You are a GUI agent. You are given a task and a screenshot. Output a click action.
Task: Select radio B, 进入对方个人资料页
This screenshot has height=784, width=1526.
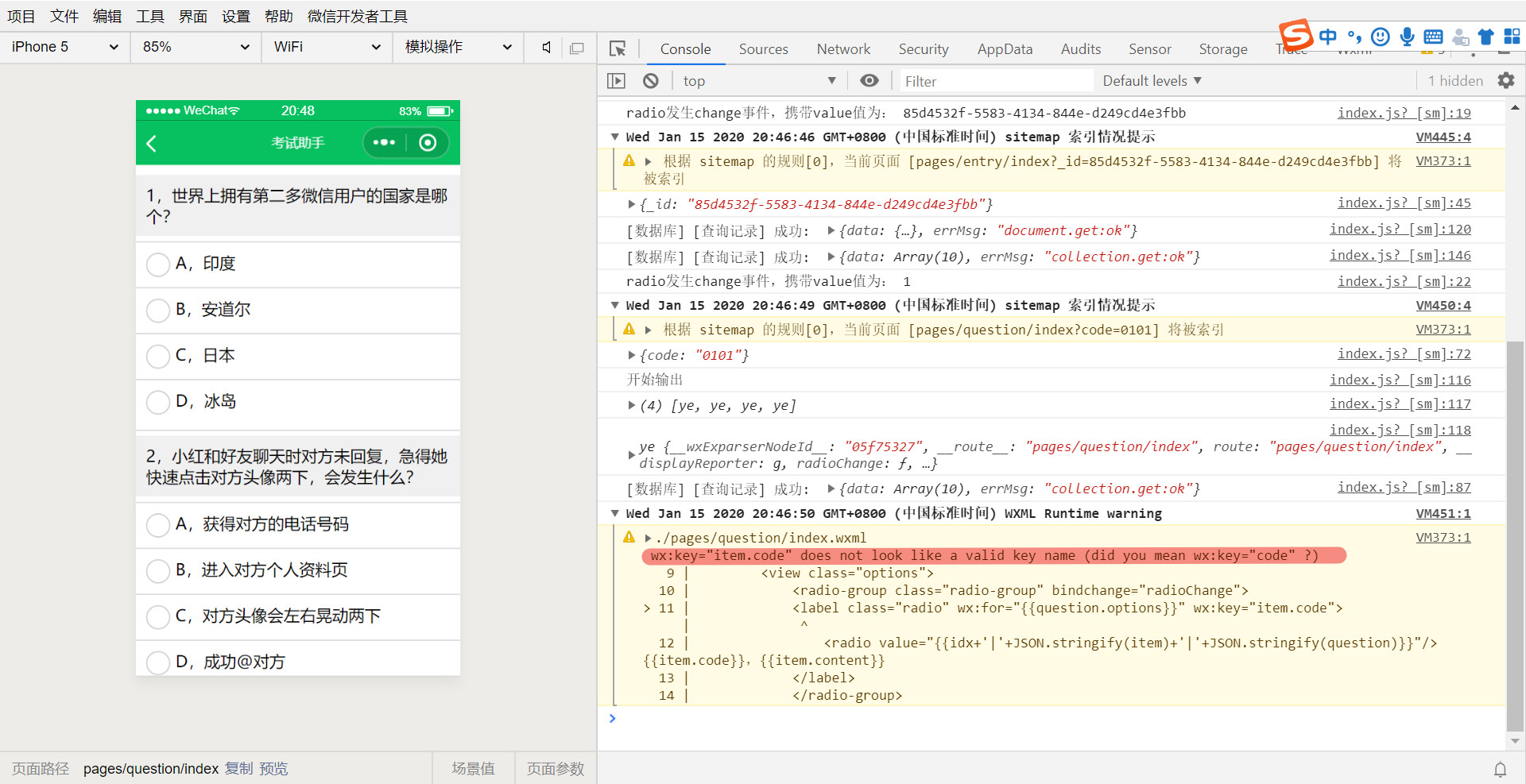[158, 571]
